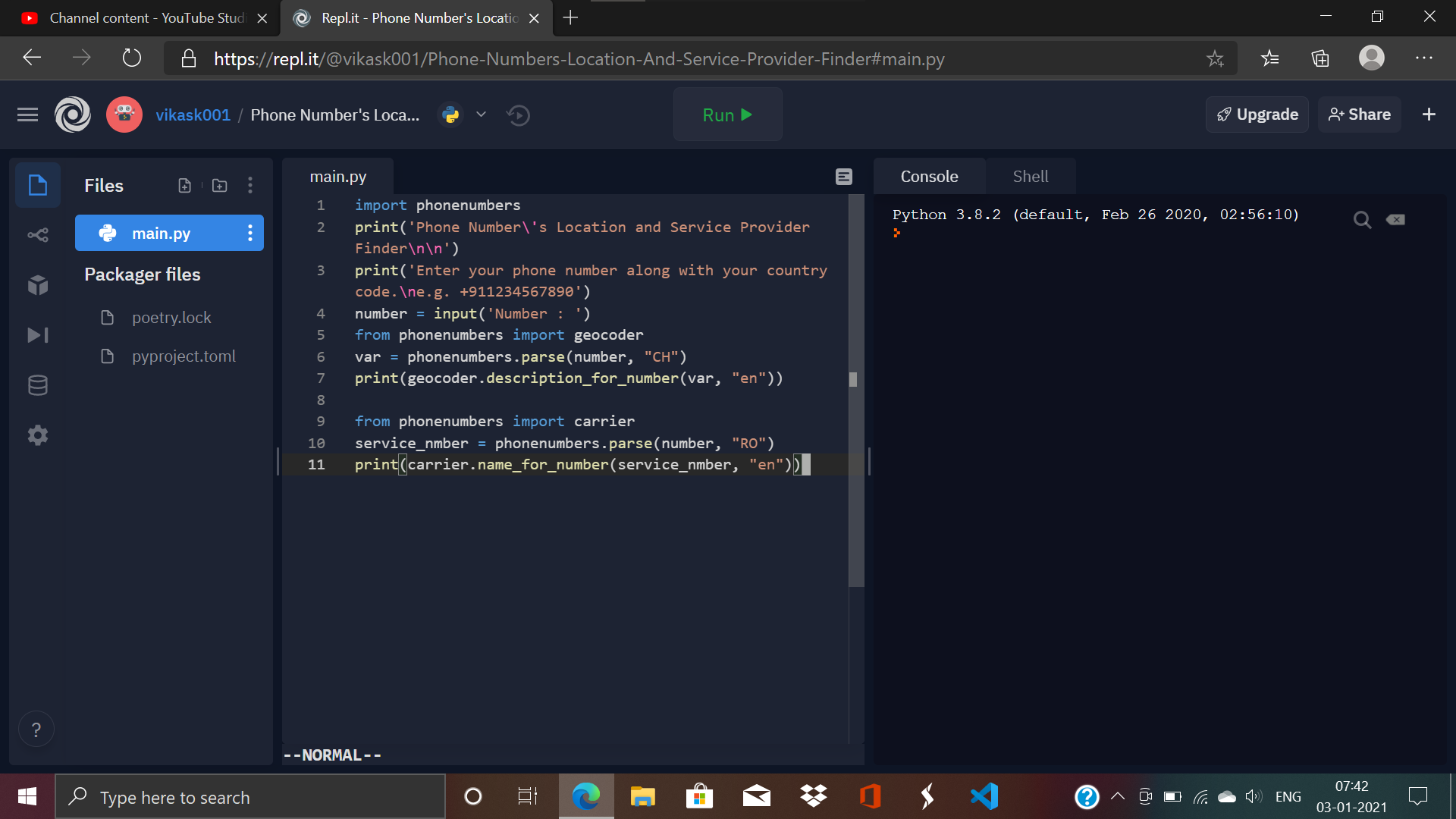Image resolution: width=1456 pixels, height=819 pixels.
Task: Open the Settings gear in sidebar
Action: coord(38,435)
